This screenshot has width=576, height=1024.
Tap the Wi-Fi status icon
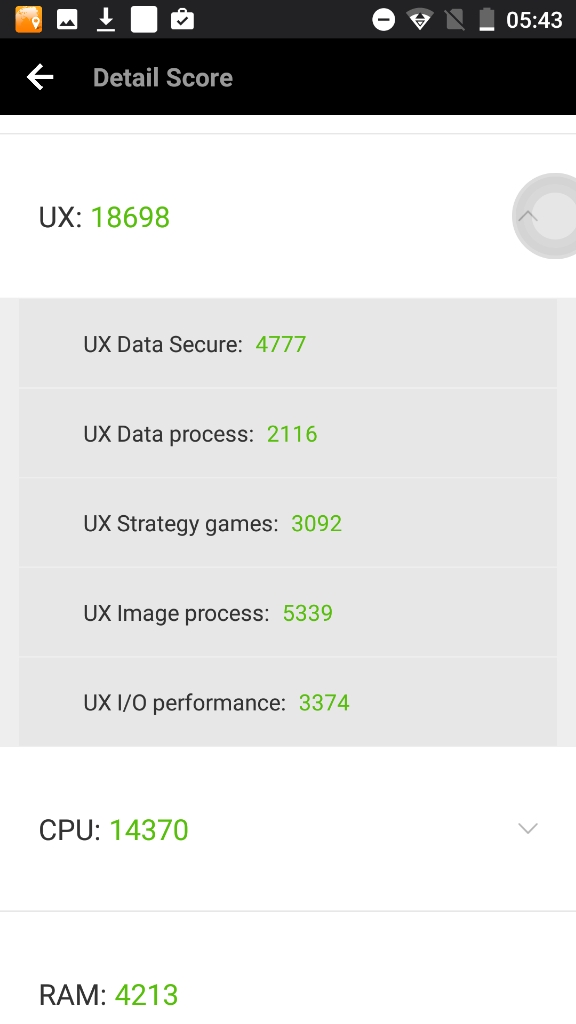tap(420, 20)
